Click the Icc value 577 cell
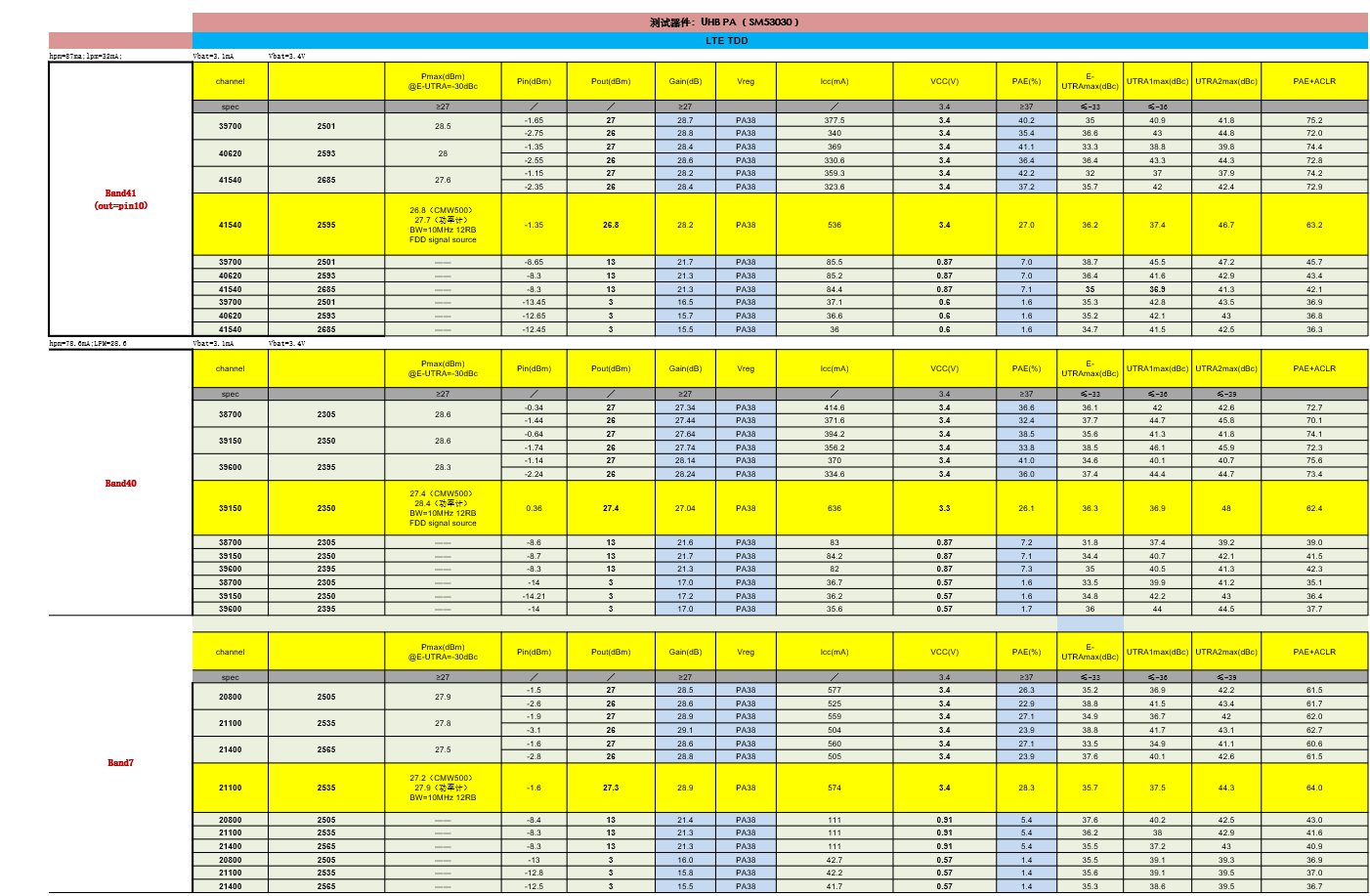The image size is (1370, 896). pos(834,690)
